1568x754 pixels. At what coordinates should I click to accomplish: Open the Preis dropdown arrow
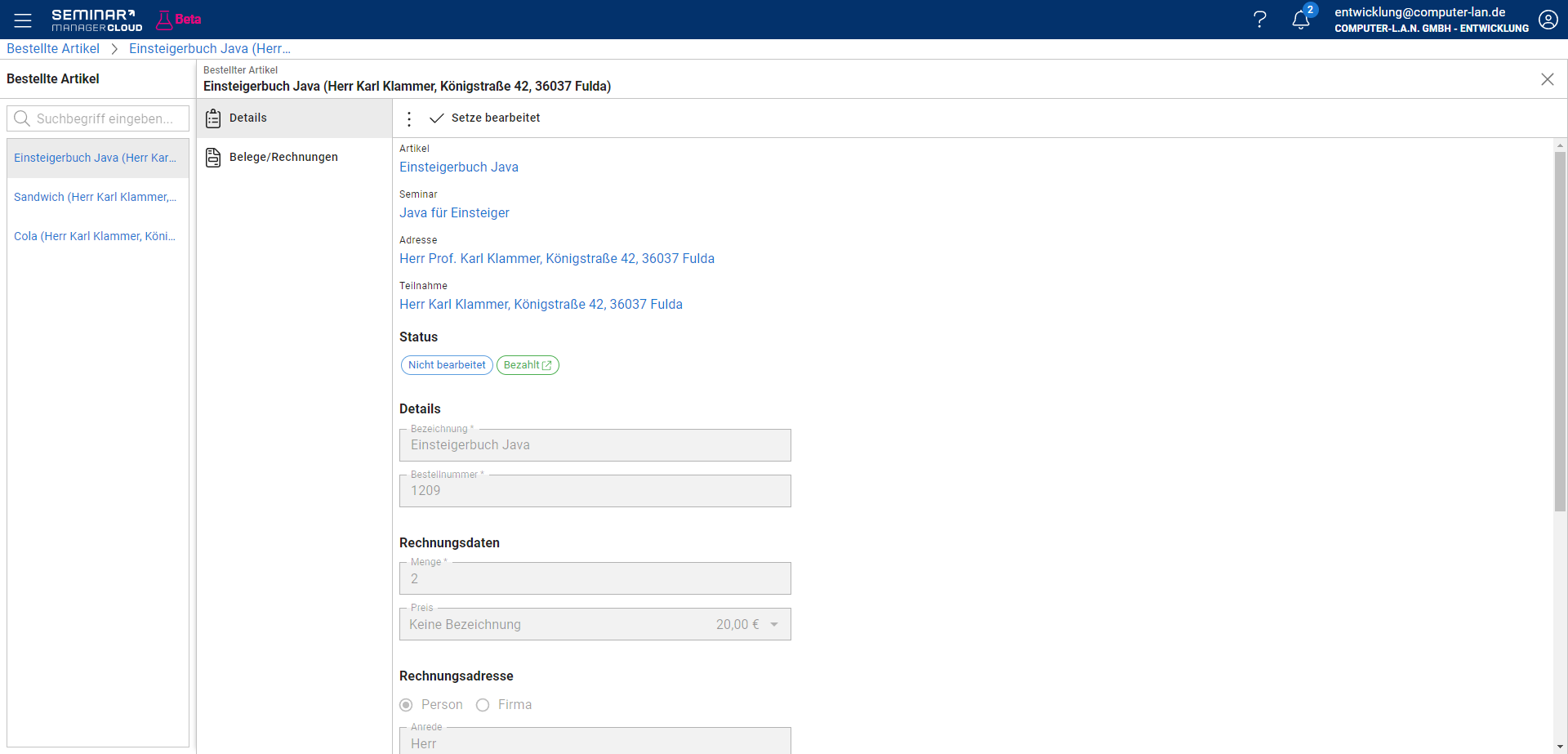(774, 625)
